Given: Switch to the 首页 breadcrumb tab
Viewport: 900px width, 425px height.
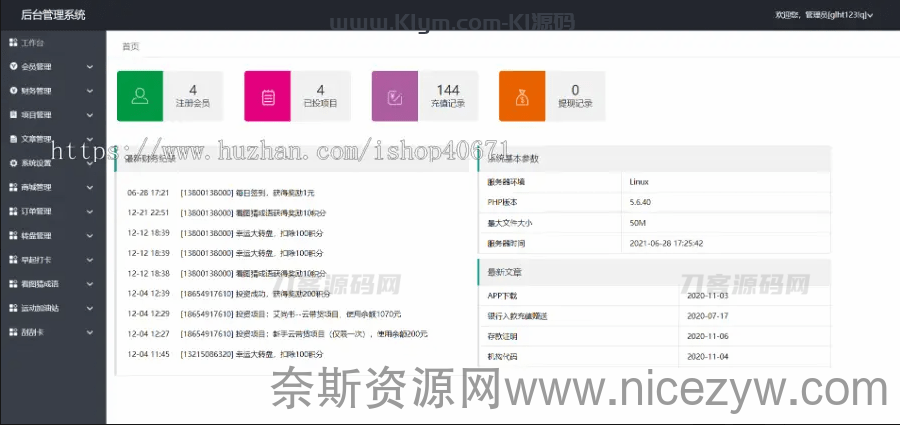Looking at the screenshot, I should pos(130,47).
